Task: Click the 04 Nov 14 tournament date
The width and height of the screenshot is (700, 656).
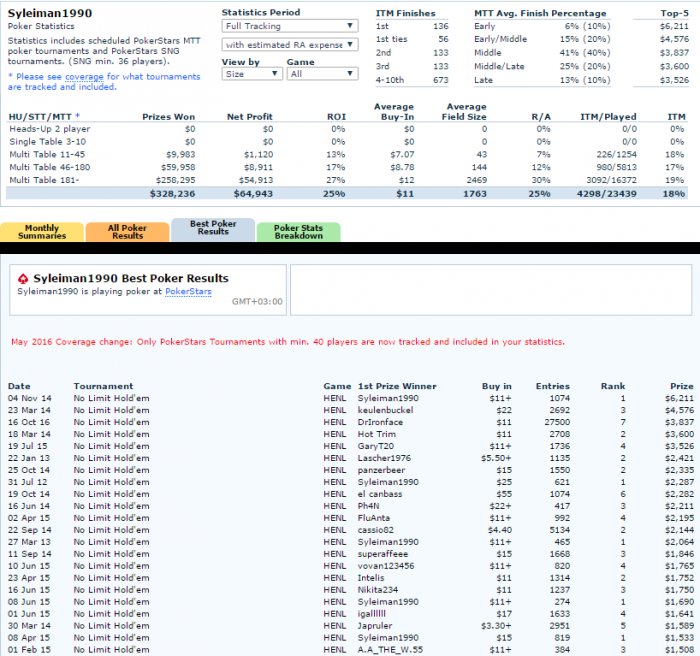Action: pyautogui.click(x=29, y=398)
